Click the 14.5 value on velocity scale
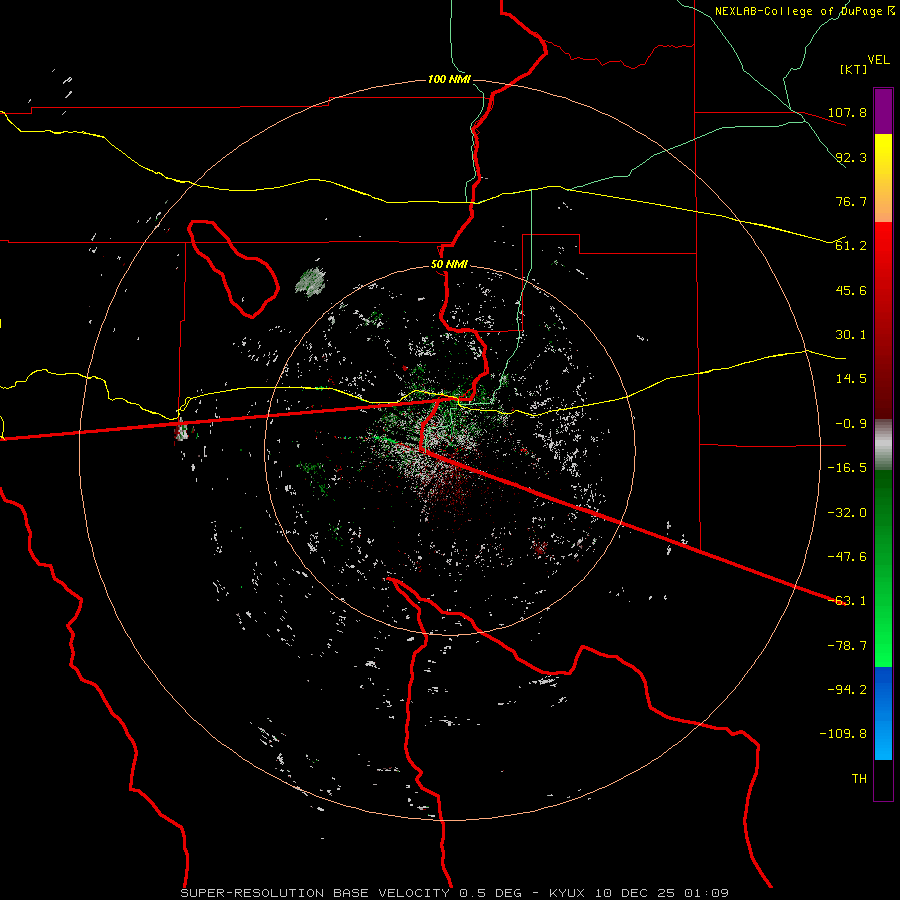The image size is (900, 900). (x=851, y=379)
